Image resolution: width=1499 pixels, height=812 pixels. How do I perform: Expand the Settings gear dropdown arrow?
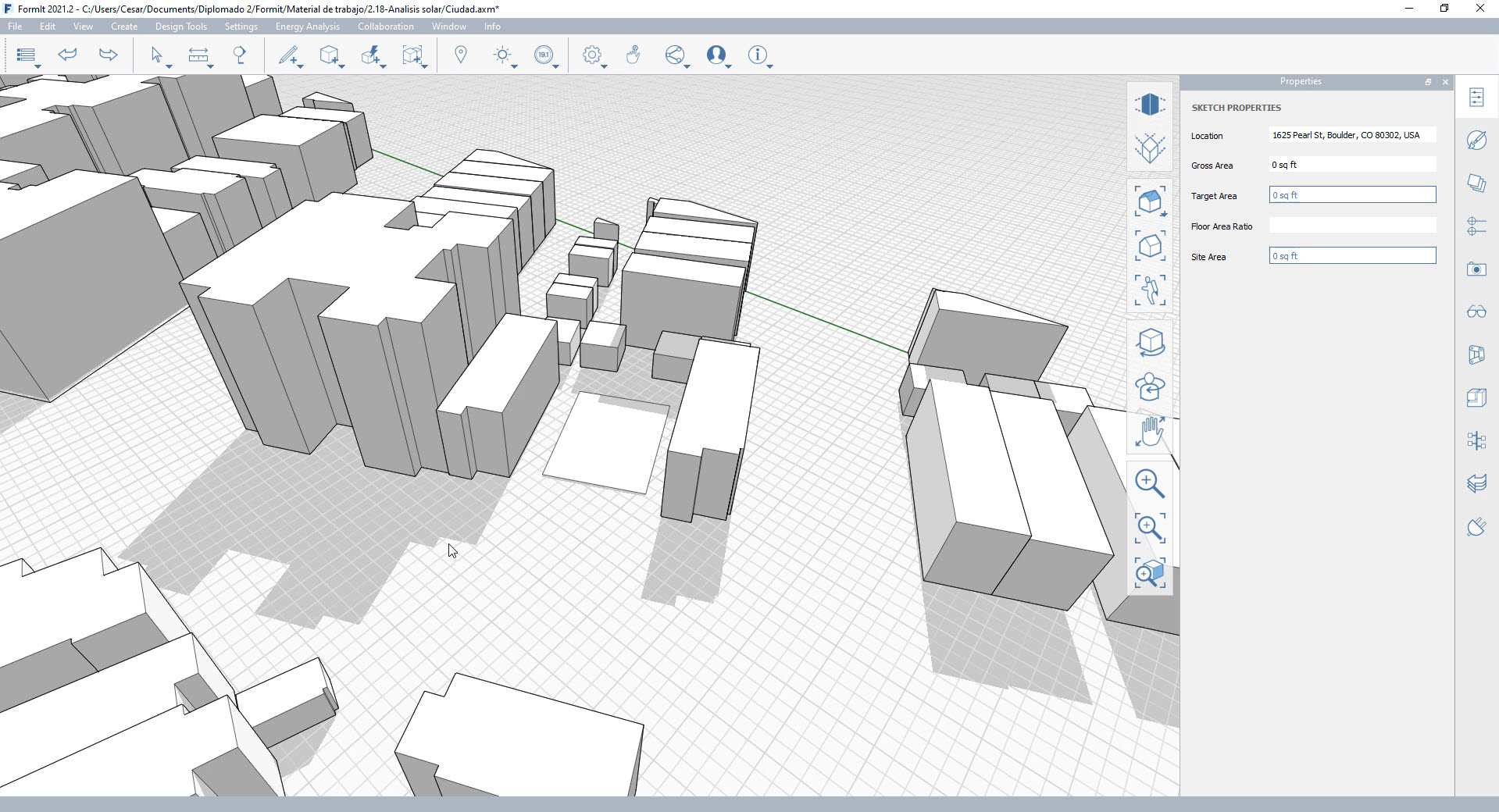tap(605, 66)
